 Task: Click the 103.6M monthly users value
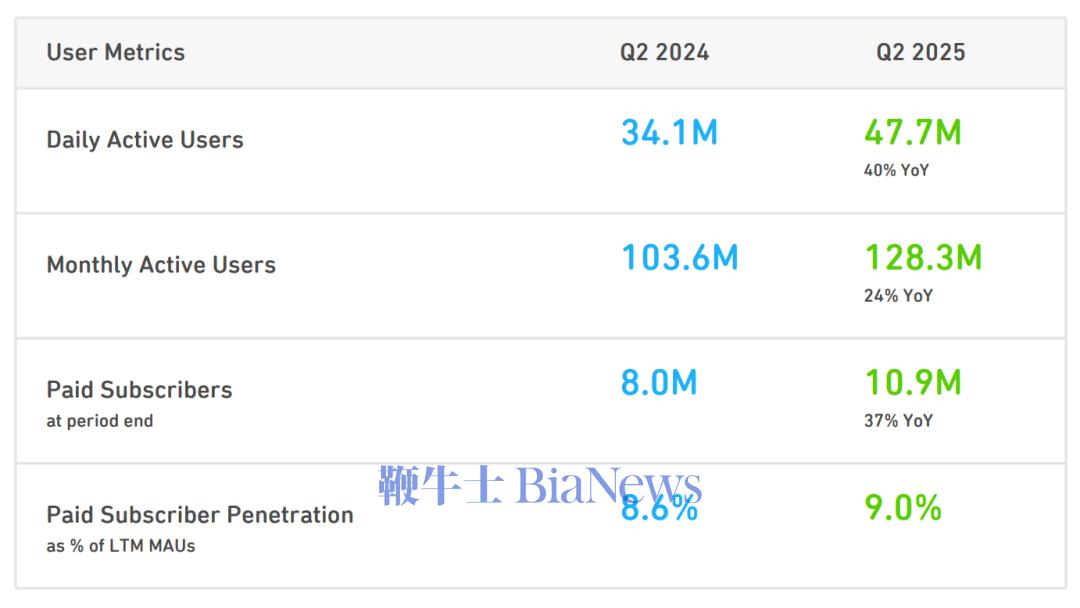tap(680, 258)
